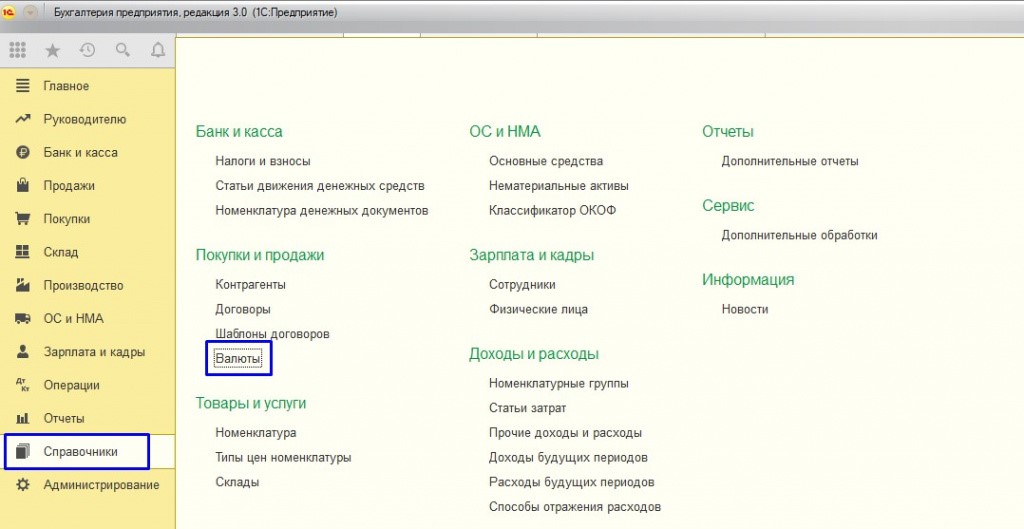
Task: Click the truck icon beside ОС и НМА
Action: [23, 319]
